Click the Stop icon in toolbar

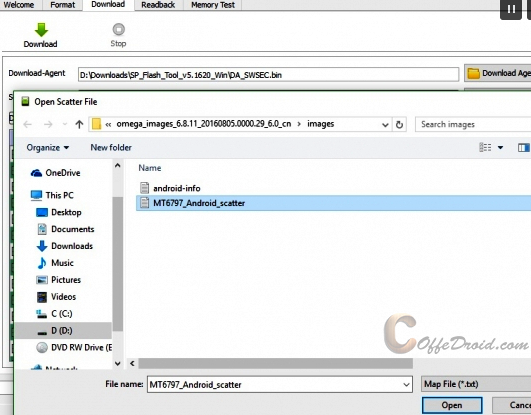tap(119, 29)
